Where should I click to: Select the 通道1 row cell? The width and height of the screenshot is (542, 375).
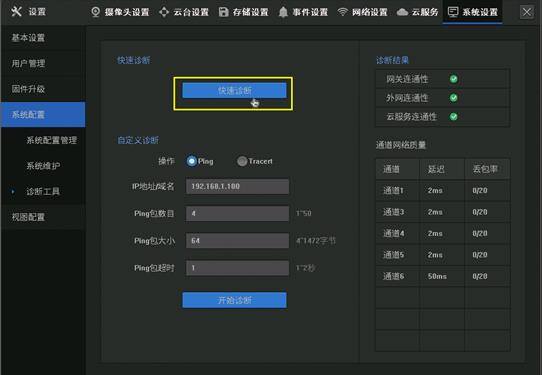click(398, 190)
